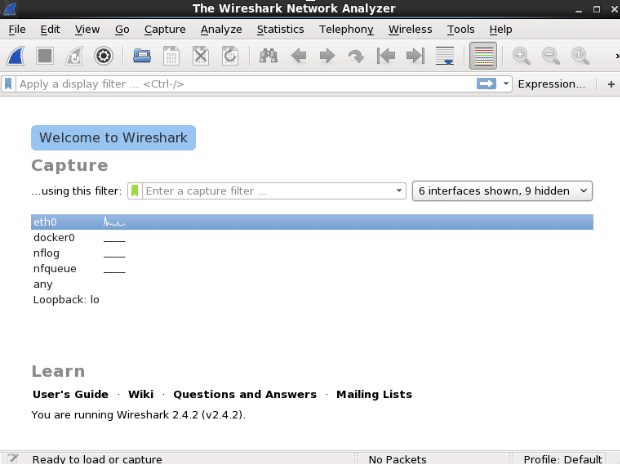Find a packet using the binoculars icon

click(268, 56)
